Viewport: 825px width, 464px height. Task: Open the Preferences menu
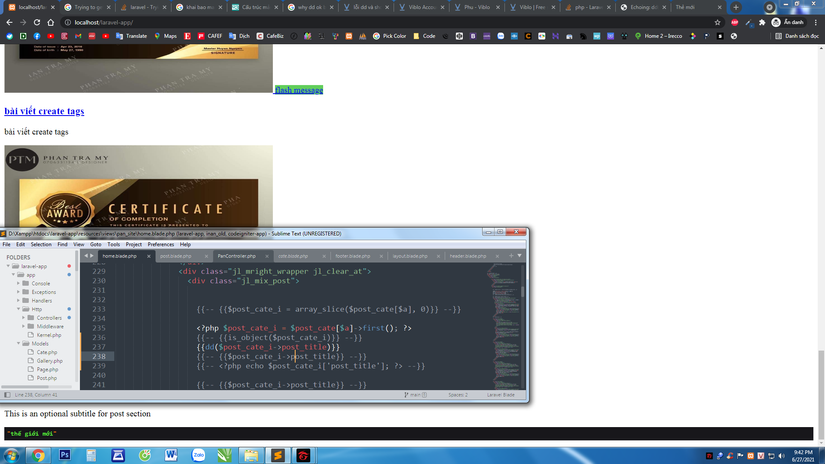pos(161,244)
